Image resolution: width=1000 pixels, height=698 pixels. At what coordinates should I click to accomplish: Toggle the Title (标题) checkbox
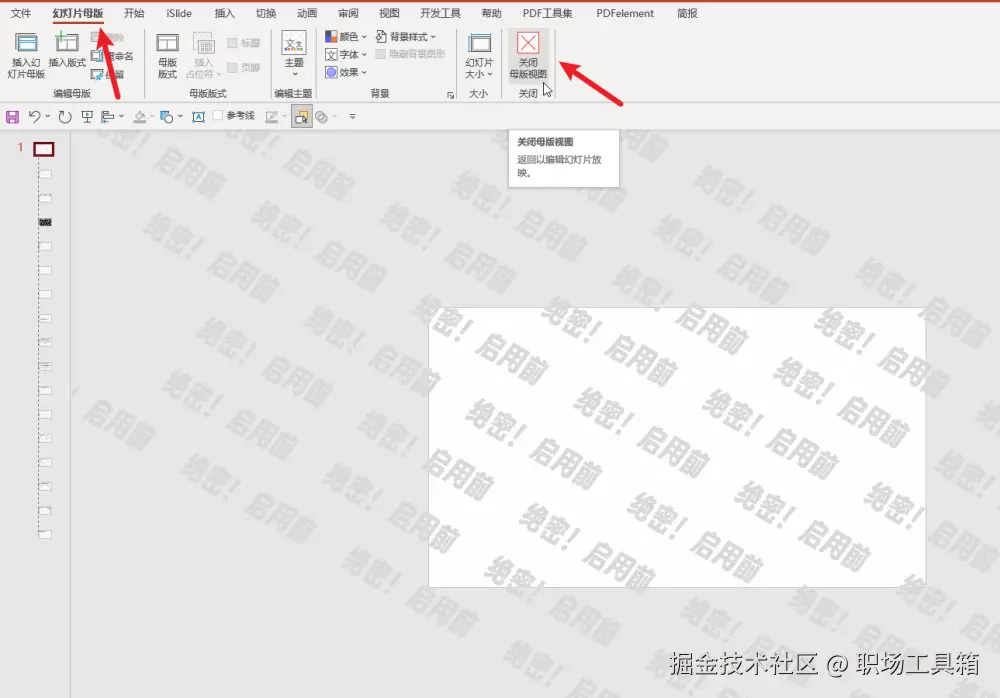coord(232,43)
